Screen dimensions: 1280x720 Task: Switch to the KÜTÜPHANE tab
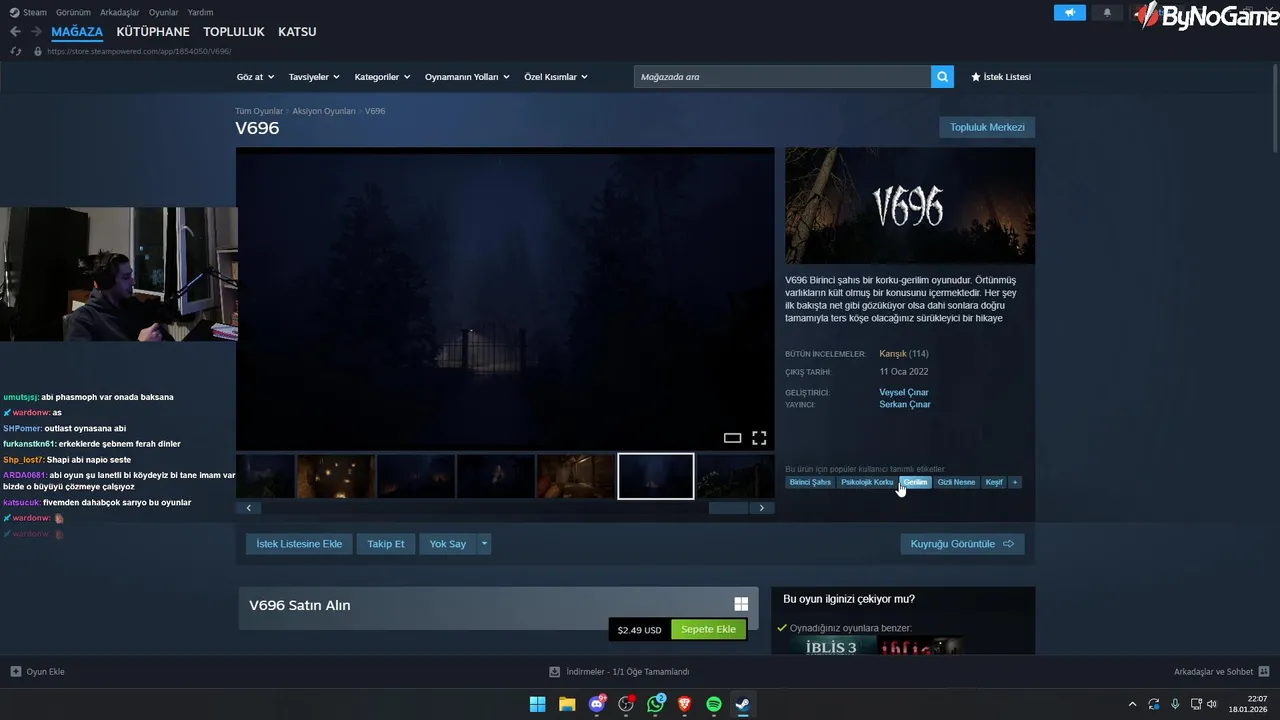153,32
